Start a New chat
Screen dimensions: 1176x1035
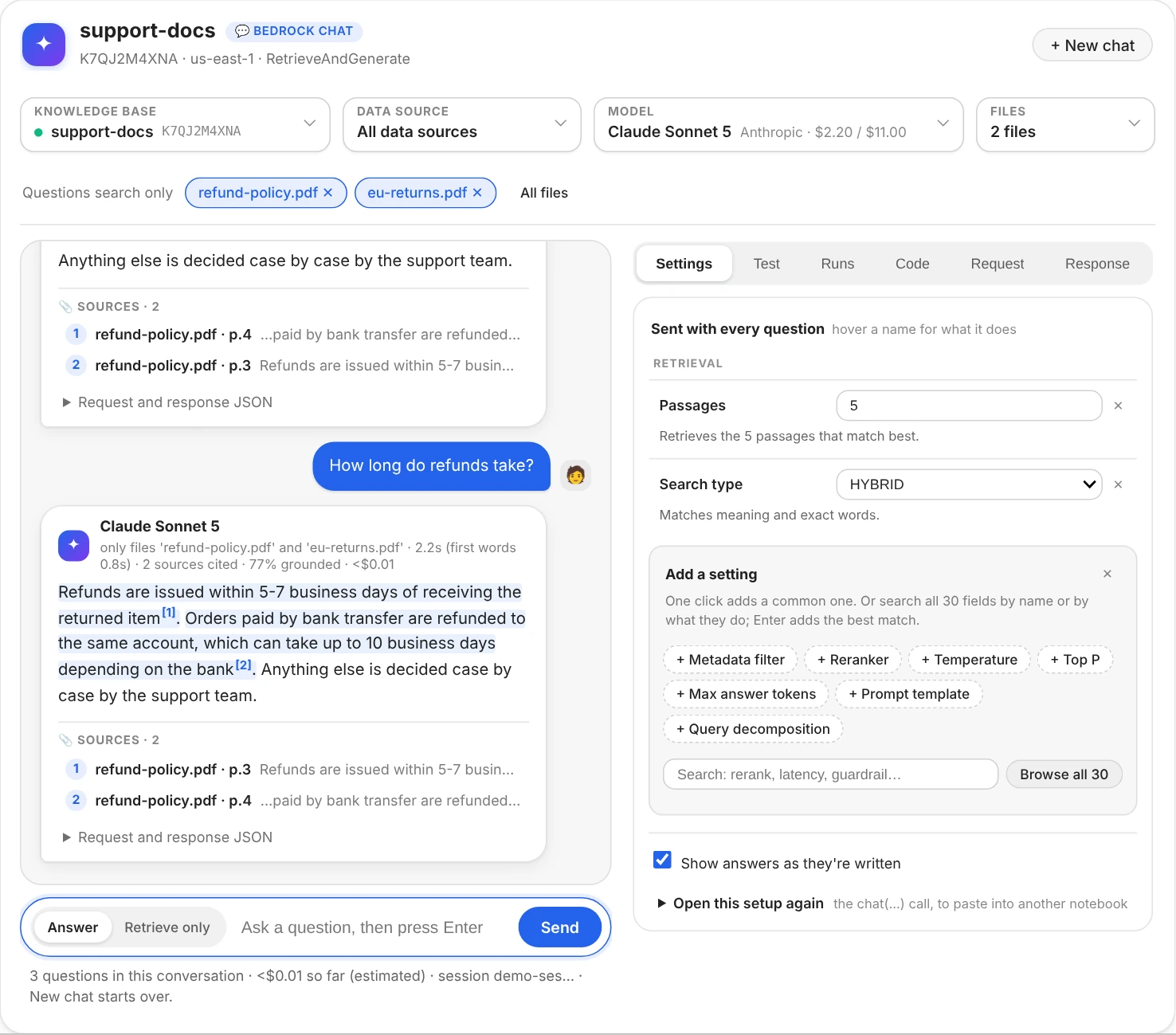[1092, 45]
